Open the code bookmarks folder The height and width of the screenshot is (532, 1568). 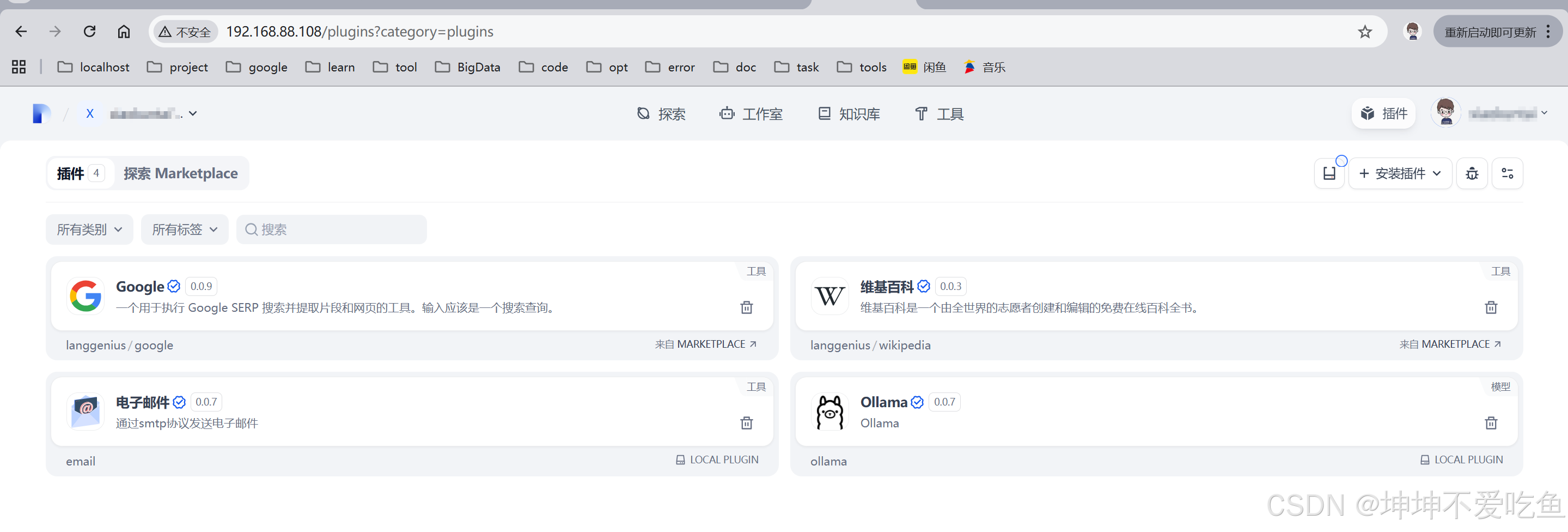(x=544, y=67)
